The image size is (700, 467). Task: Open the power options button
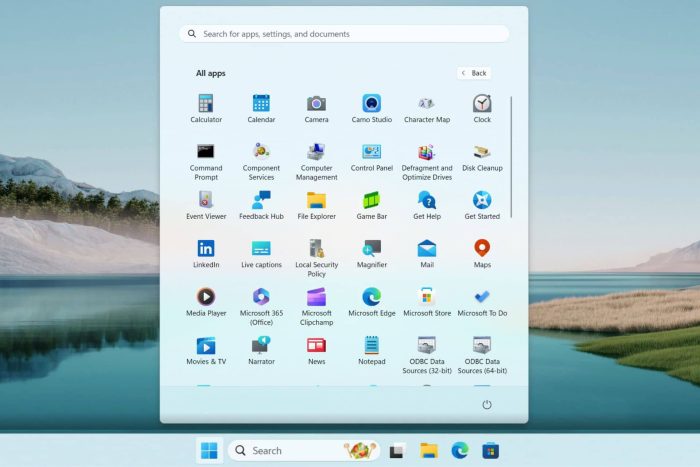point(487,404)
